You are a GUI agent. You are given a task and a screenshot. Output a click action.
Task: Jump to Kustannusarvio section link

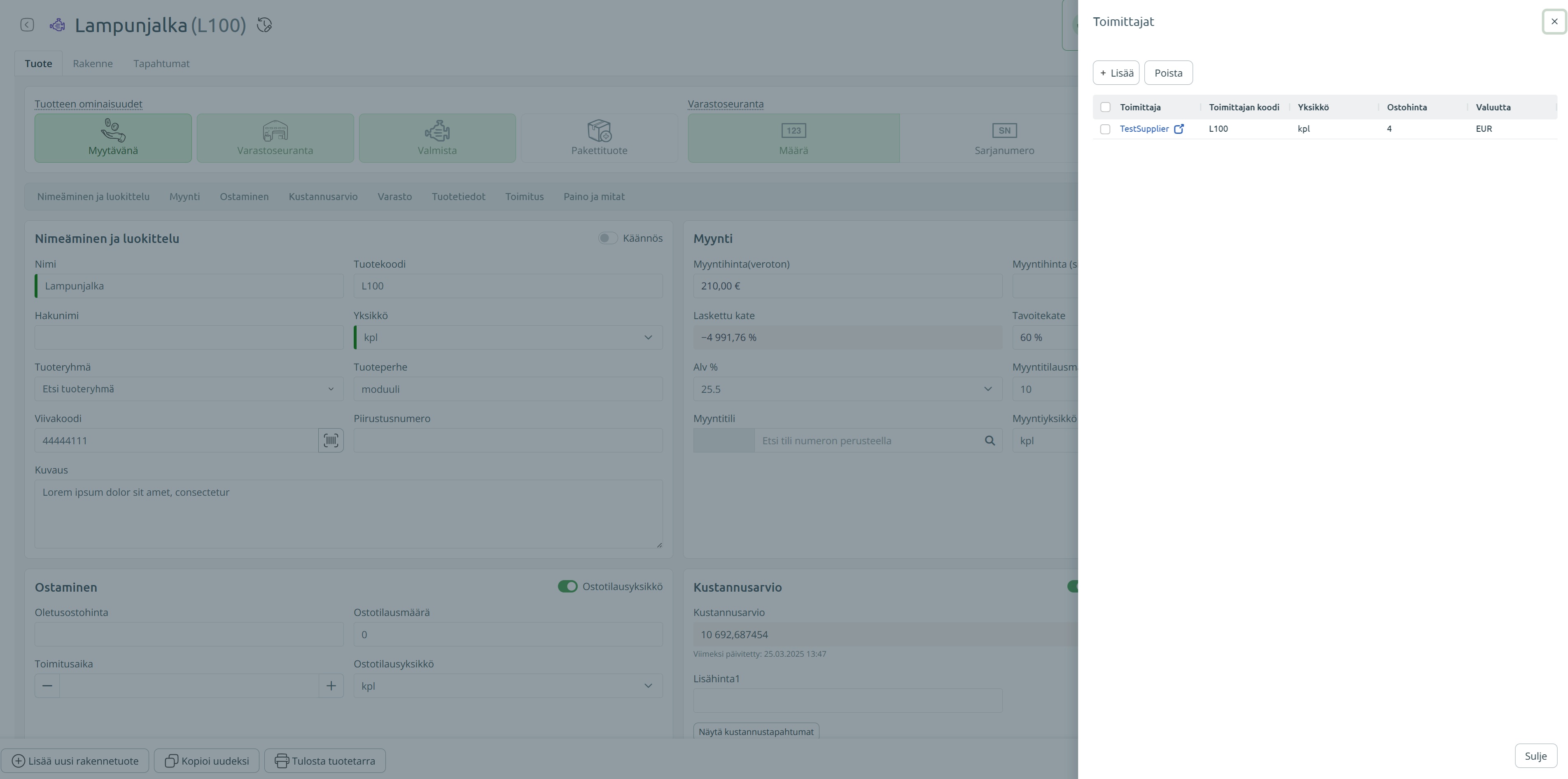click(323, 196)
